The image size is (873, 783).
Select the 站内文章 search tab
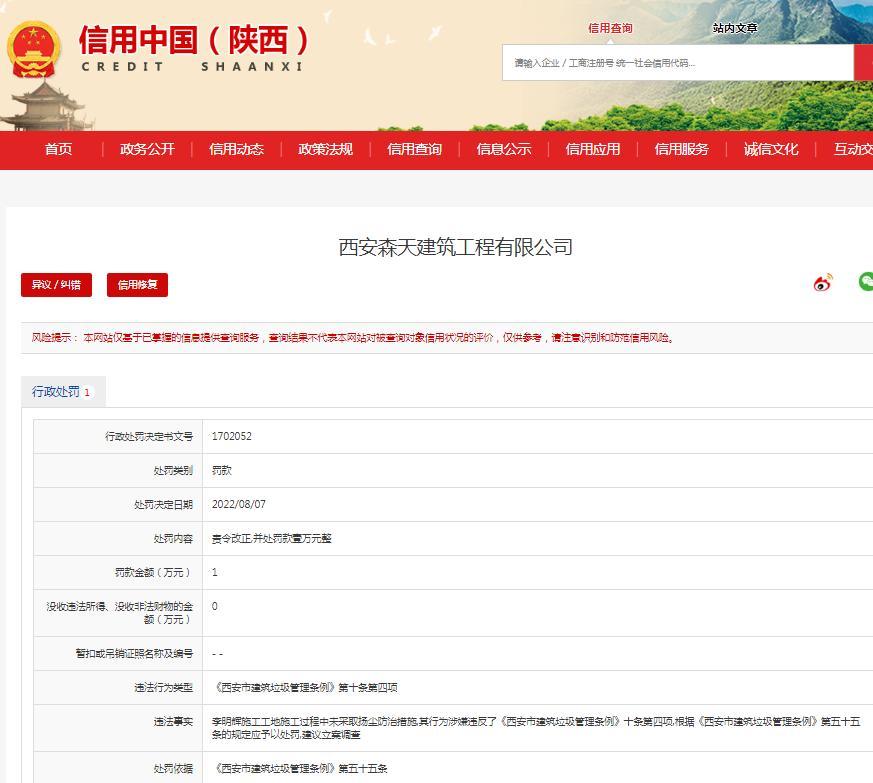coord(735,28)
